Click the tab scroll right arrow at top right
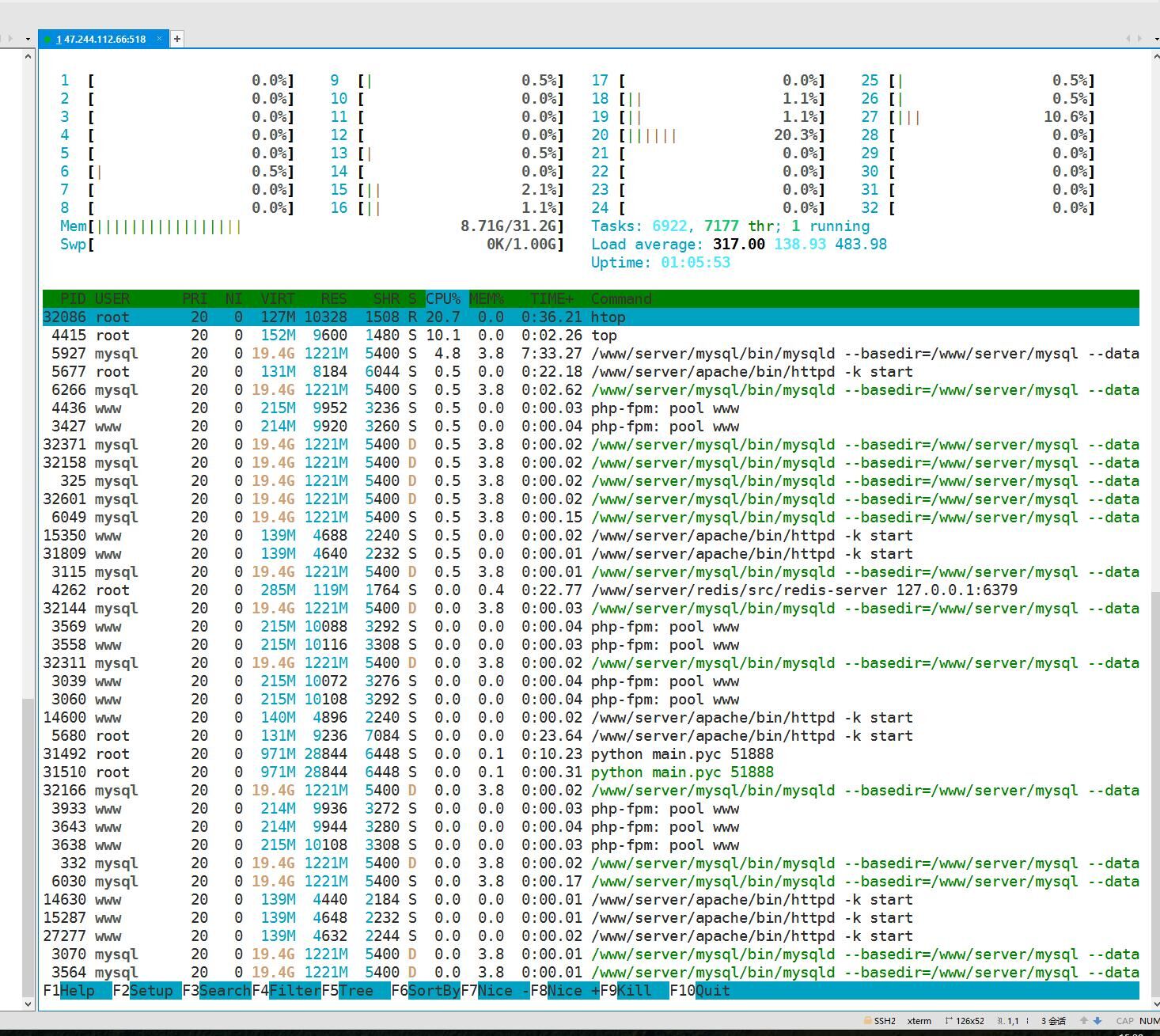Screen dimensions: 1160x1036 coord(1139,38)
